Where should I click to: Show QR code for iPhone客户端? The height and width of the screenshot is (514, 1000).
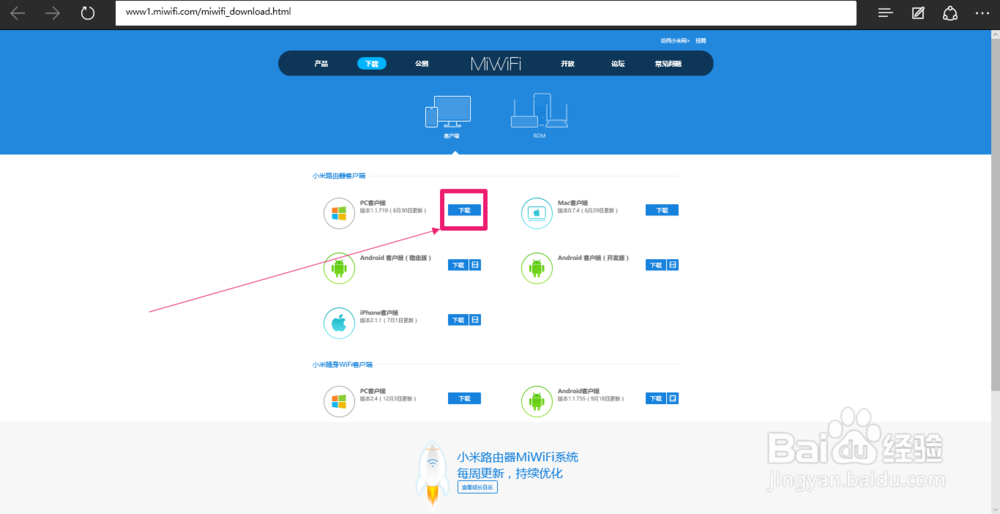click(475, 319)
